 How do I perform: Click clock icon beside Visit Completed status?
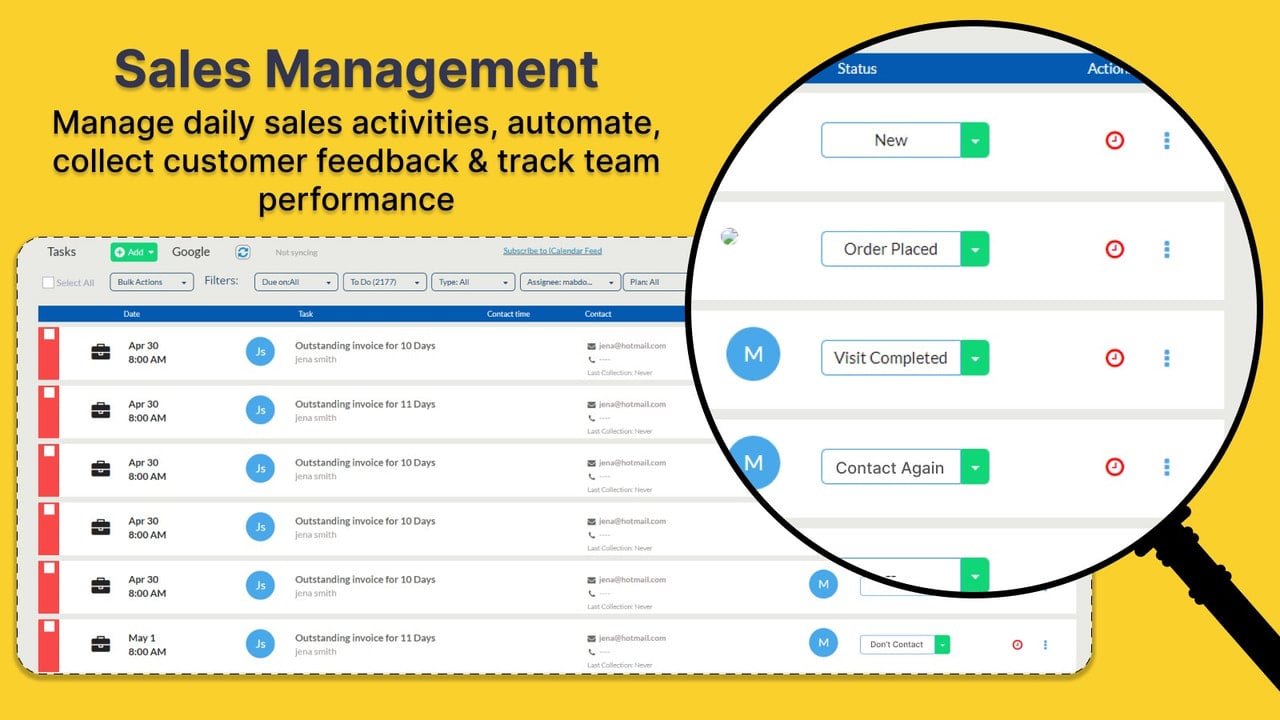[1114, 358]
